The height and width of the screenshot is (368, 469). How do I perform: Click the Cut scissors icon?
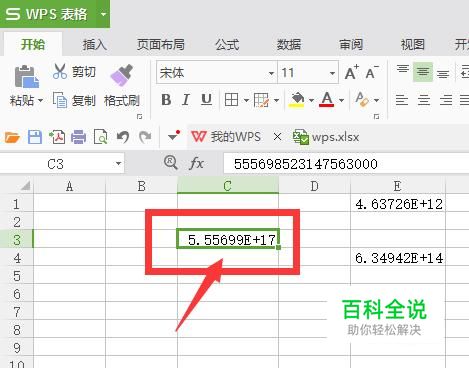(60, 71)
